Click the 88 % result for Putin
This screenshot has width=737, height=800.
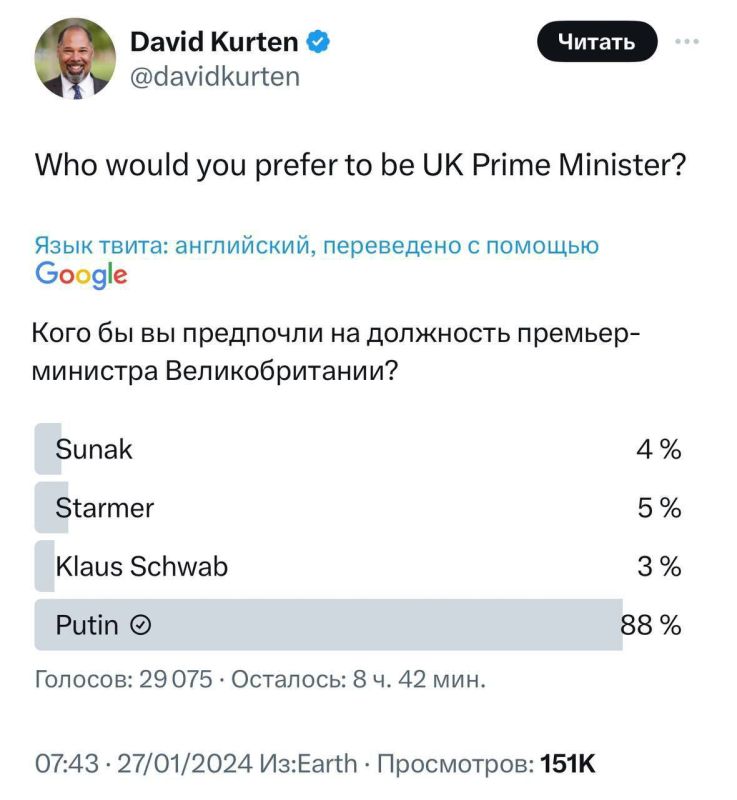coord(652,626)
